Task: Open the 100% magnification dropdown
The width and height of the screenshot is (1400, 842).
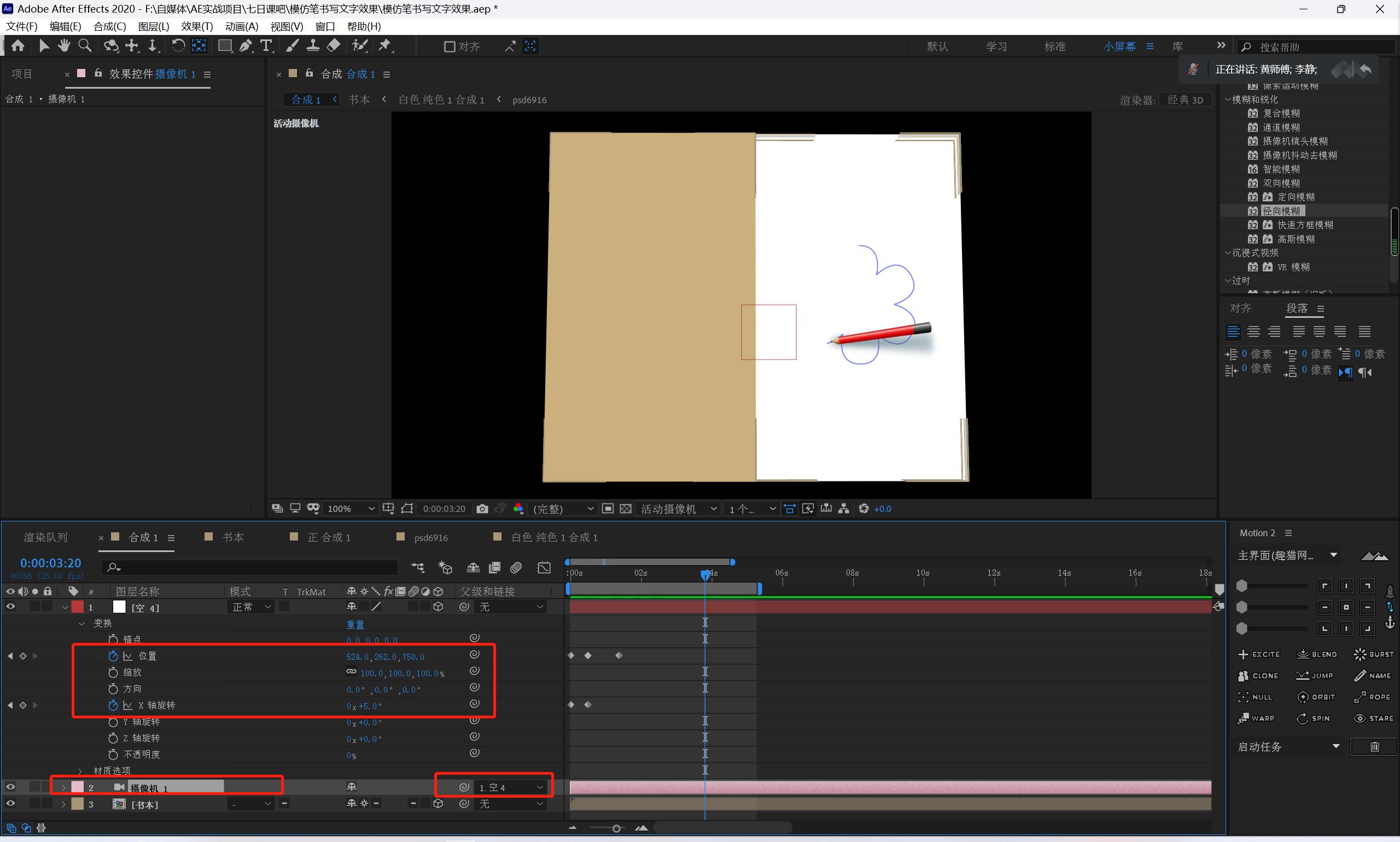Action: (x=351, y=509)
